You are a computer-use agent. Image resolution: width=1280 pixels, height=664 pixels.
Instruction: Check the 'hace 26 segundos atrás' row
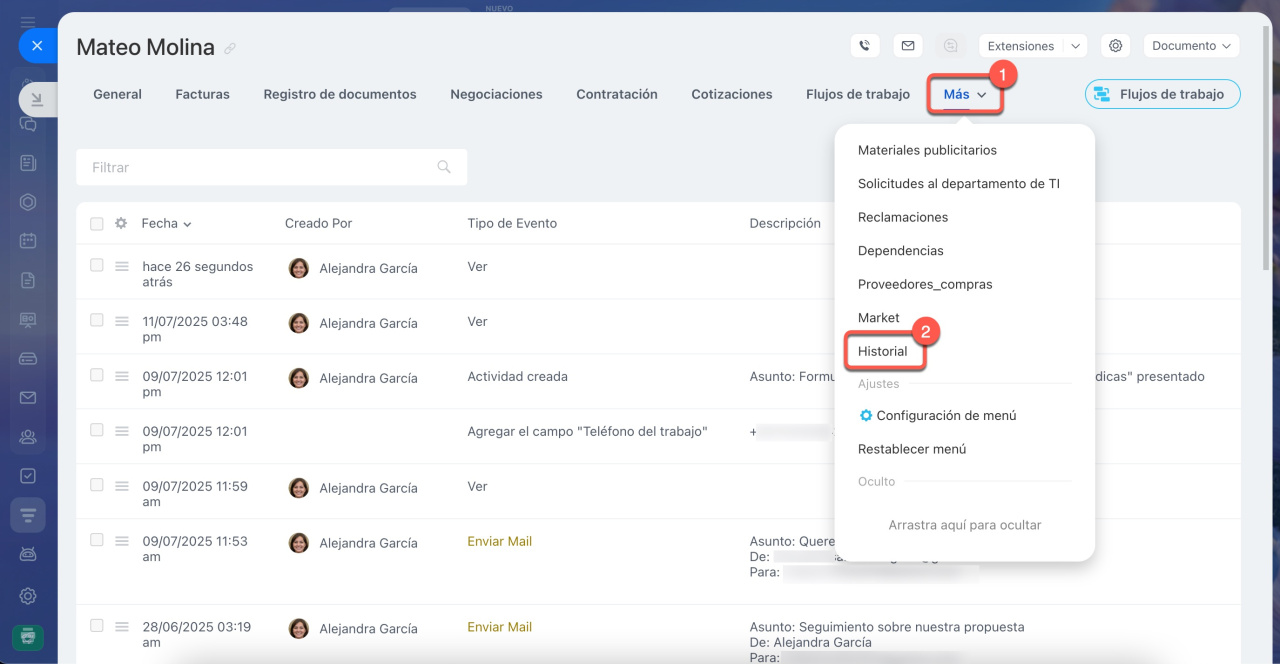point(97,266)
